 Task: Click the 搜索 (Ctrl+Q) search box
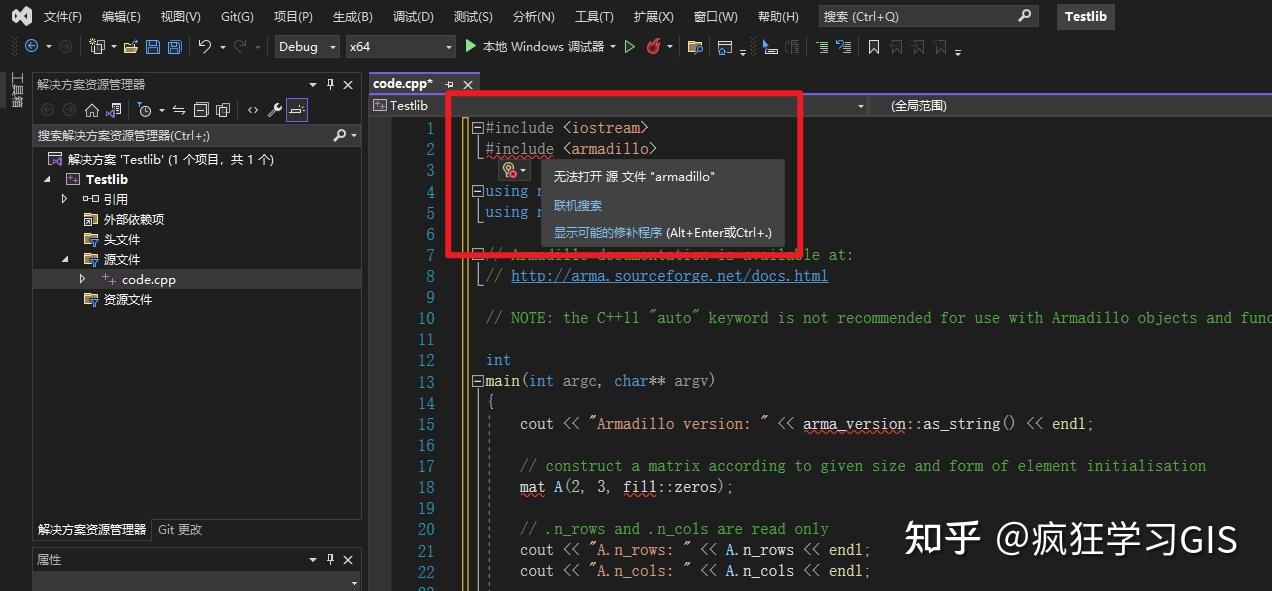pyautogui.click(x=928, y=16)
